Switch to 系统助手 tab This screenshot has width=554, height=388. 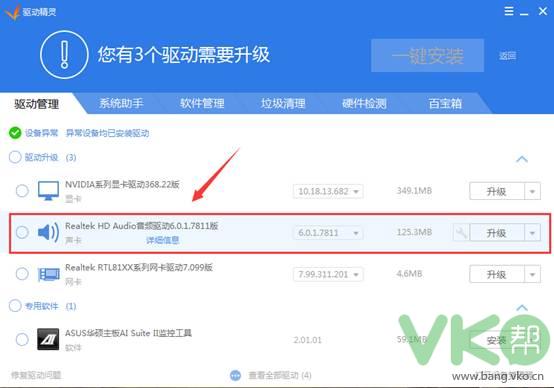point(121,103)
